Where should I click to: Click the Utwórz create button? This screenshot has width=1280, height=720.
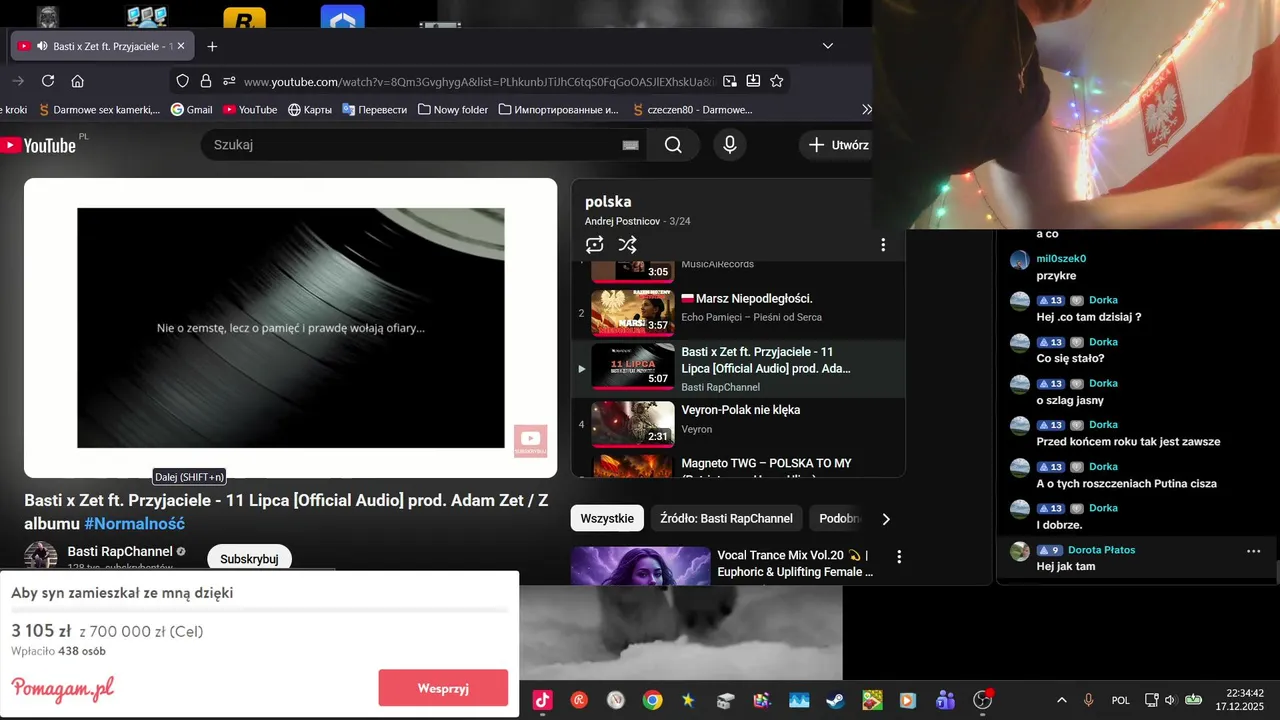pyautogui.click(x=838, y=145)
